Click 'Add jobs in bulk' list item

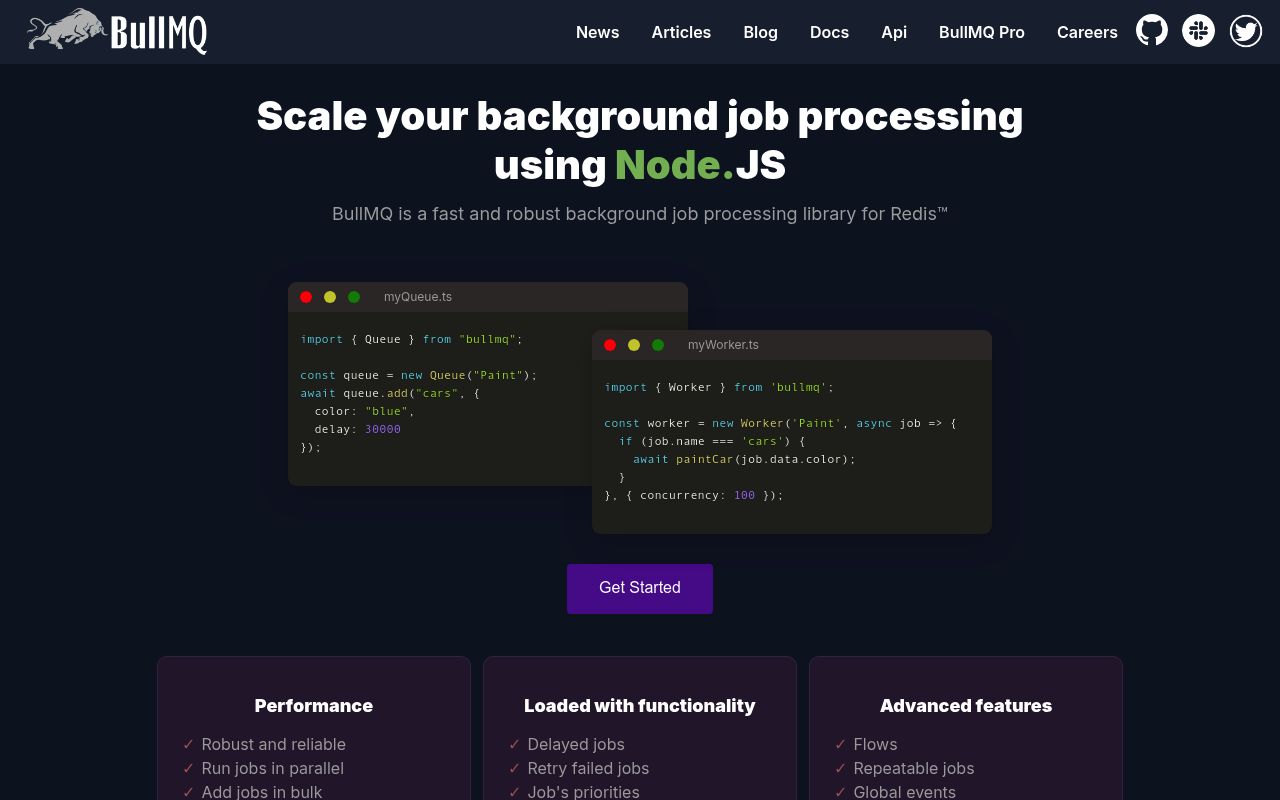coord(262,792)
